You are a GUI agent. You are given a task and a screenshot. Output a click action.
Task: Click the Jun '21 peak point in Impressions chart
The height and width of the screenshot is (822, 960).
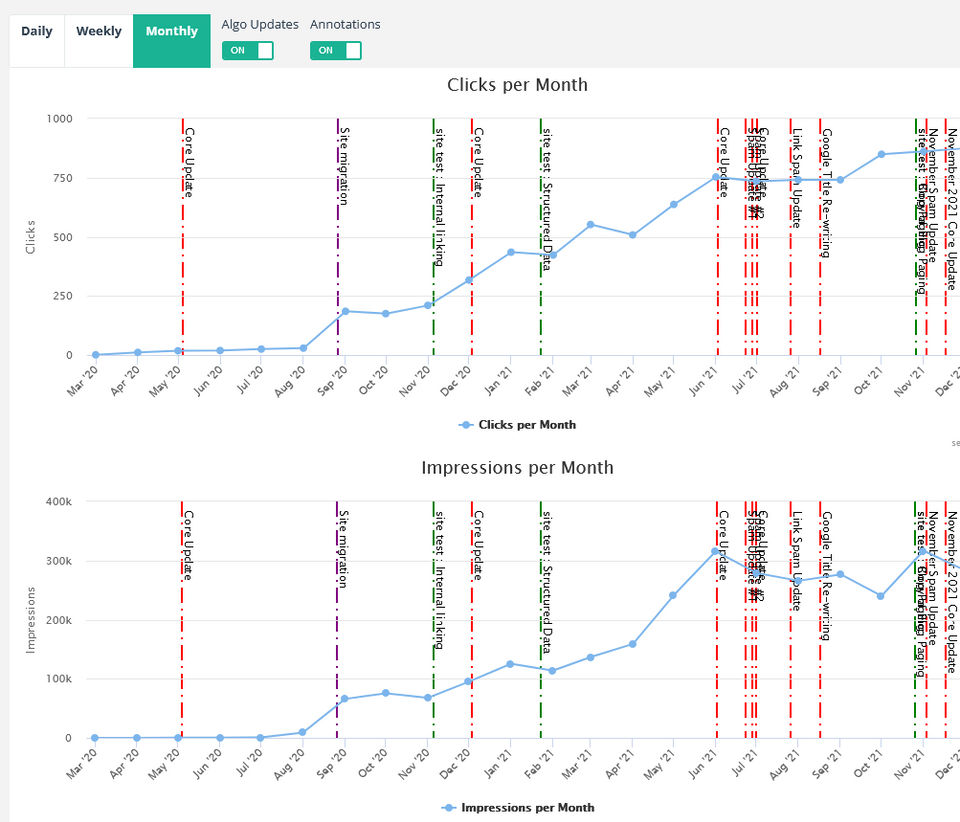pyautogui.click(x=715, y=551)
